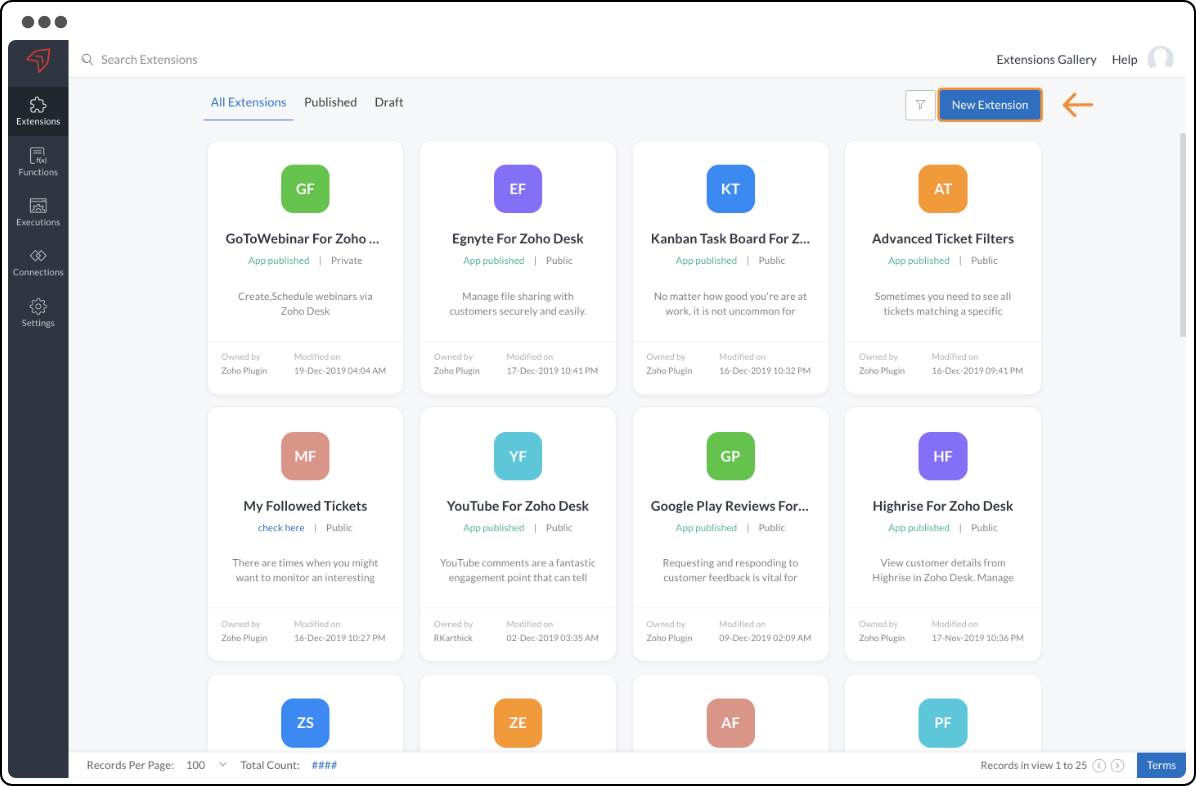
Task: Click the 'check here' link
Action: (281, 528)
